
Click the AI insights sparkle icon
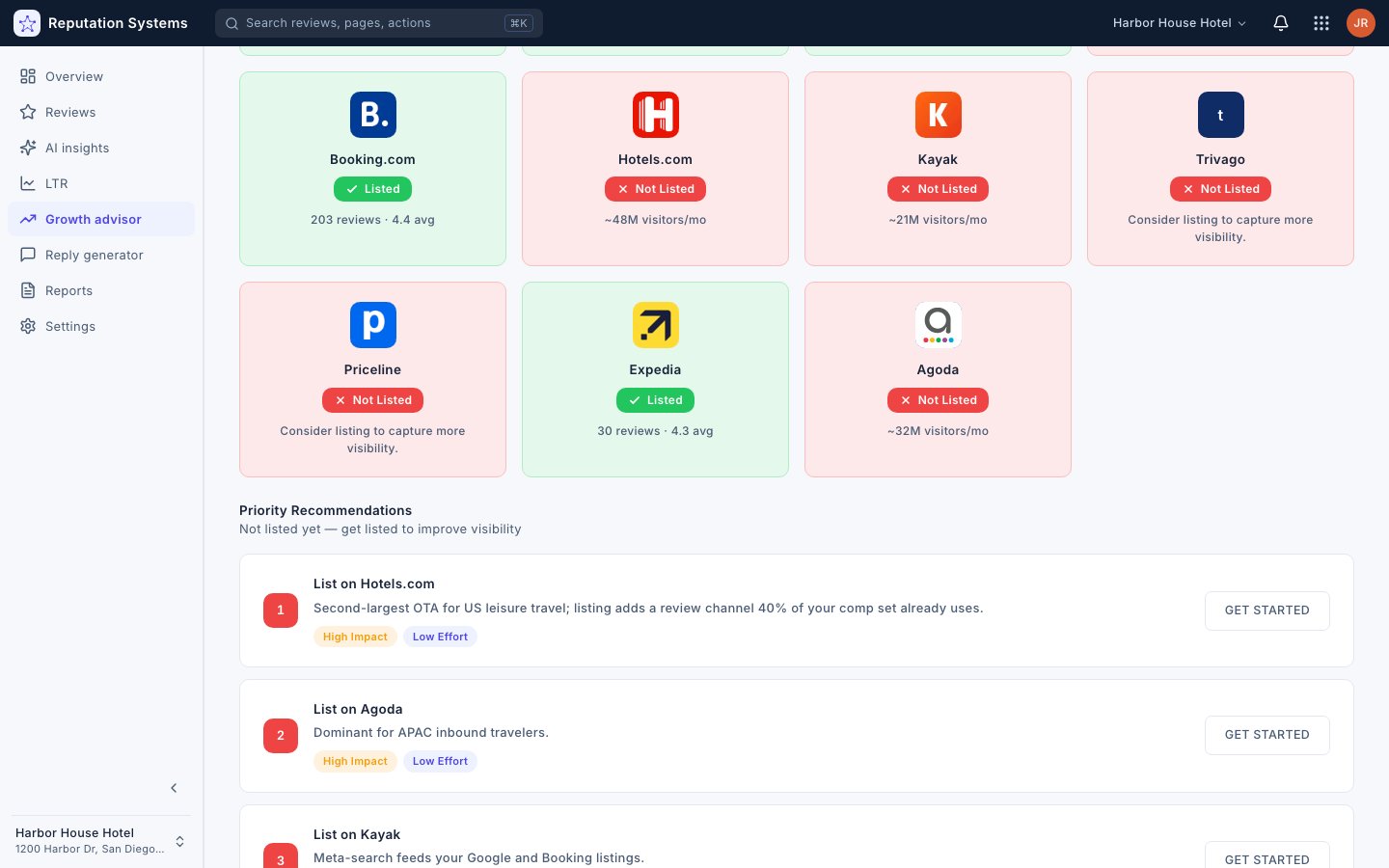tap(28, 148)
